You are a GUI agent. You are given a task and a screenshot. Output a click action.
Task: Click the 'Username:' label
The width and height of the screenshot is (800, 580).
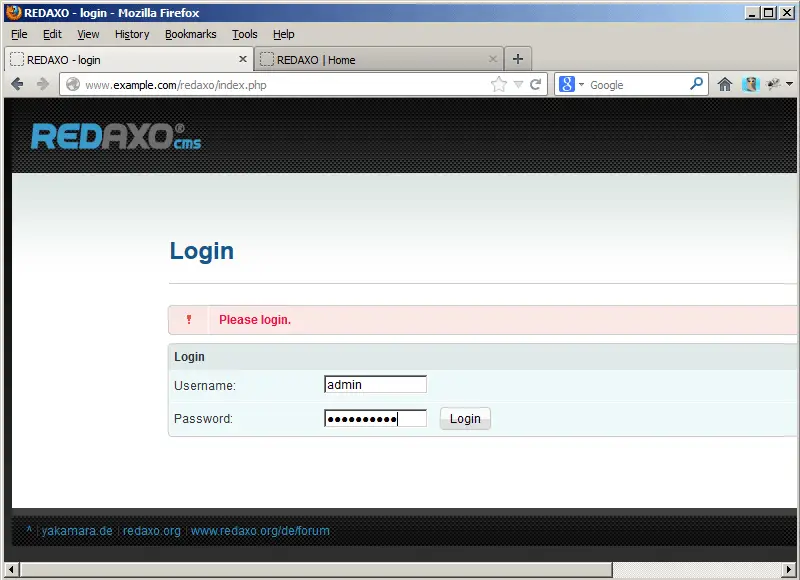point(205,386)
